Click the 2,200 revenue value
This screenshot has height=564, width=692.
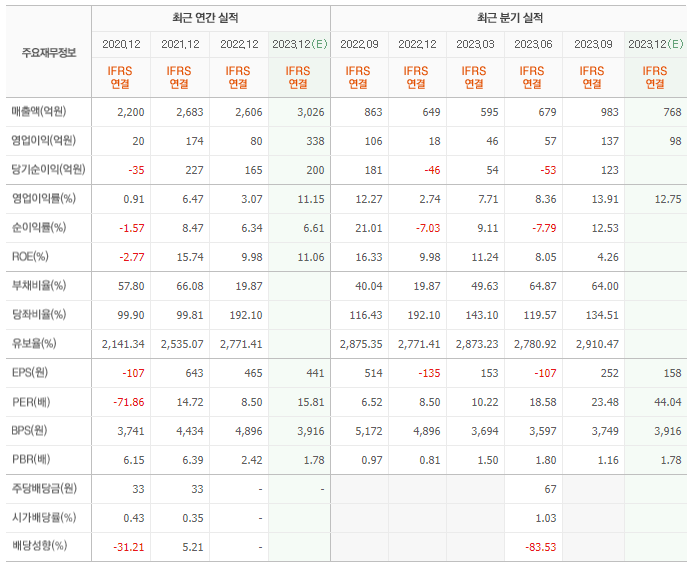(x=131, y=112)
